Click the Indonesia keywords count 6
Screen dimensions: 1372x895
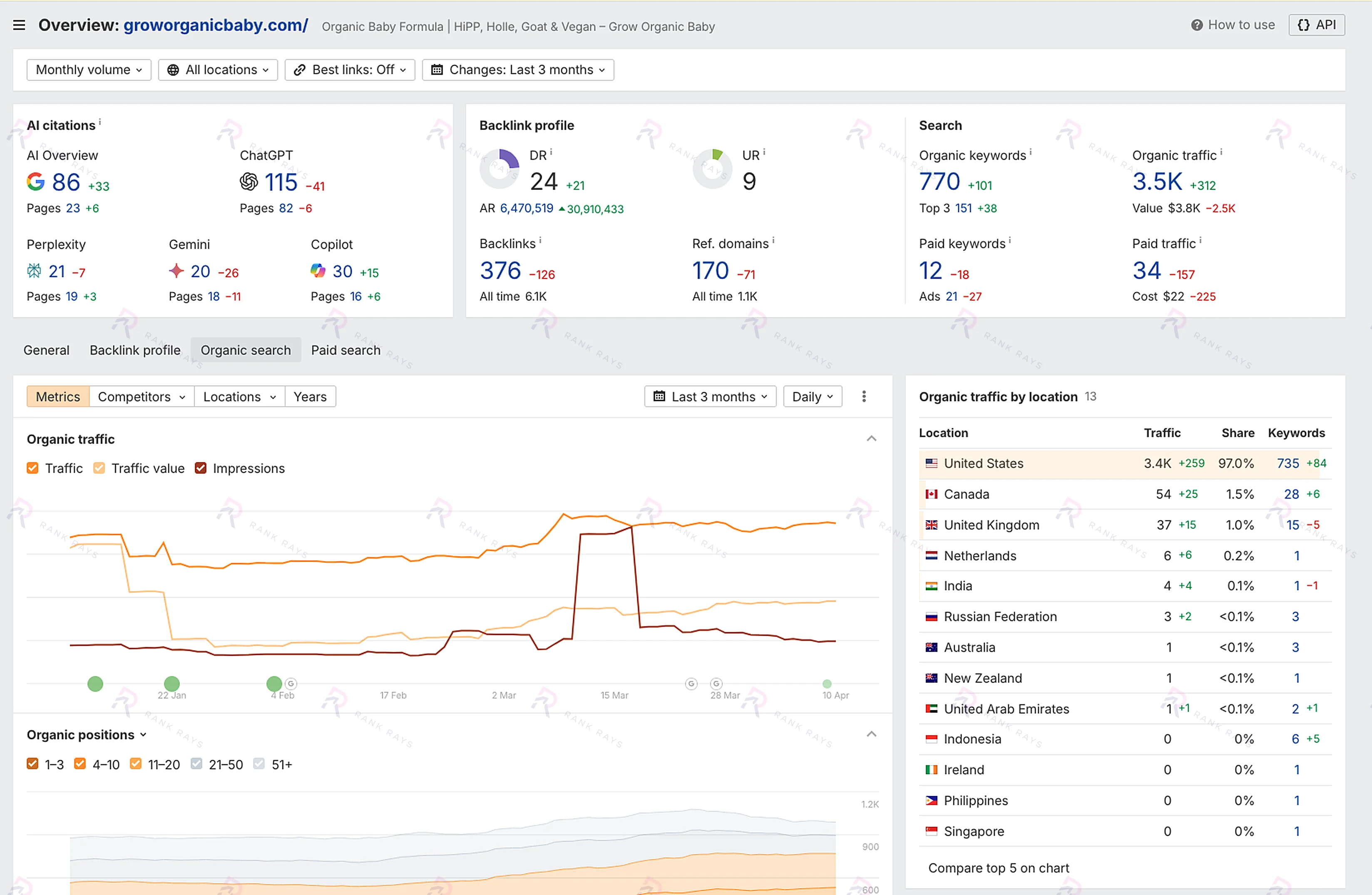(x=1295, y=739)
